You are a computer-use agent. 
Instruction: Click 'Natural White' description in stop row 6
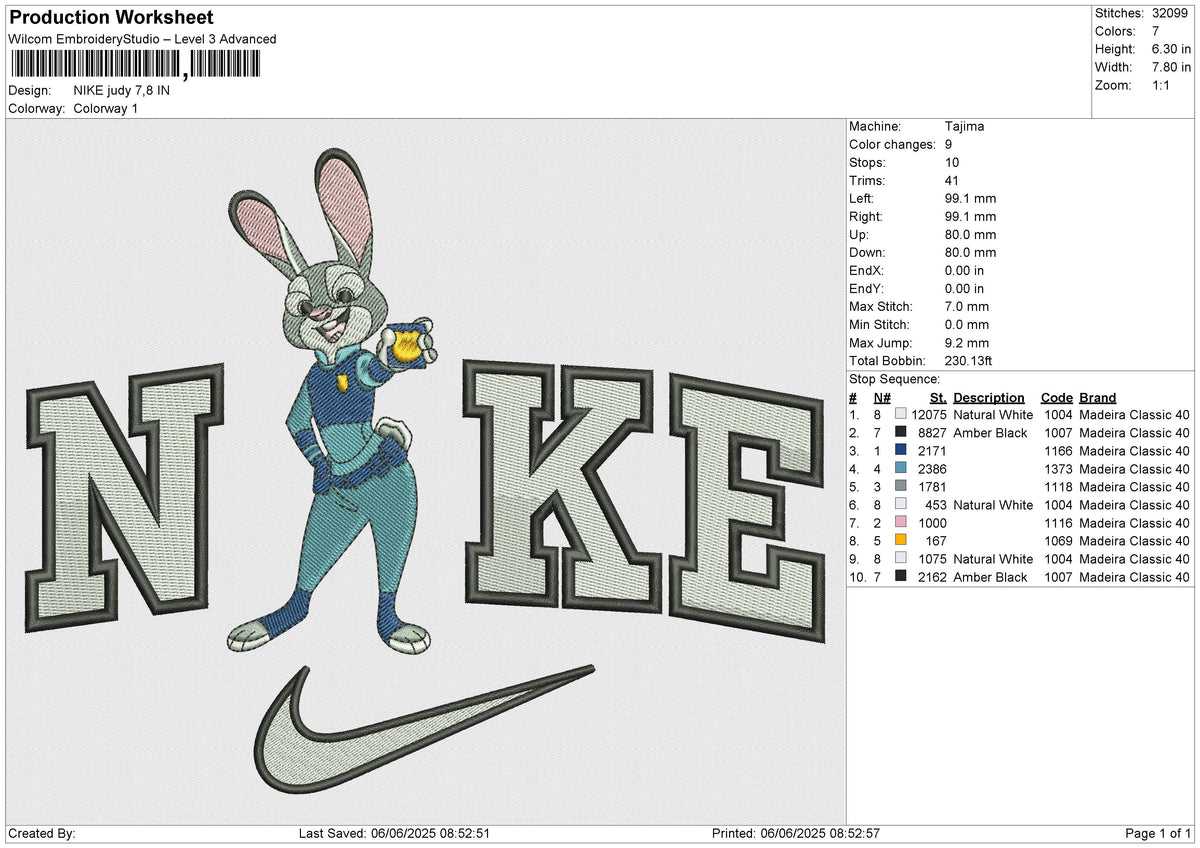[x=993, y=505]
